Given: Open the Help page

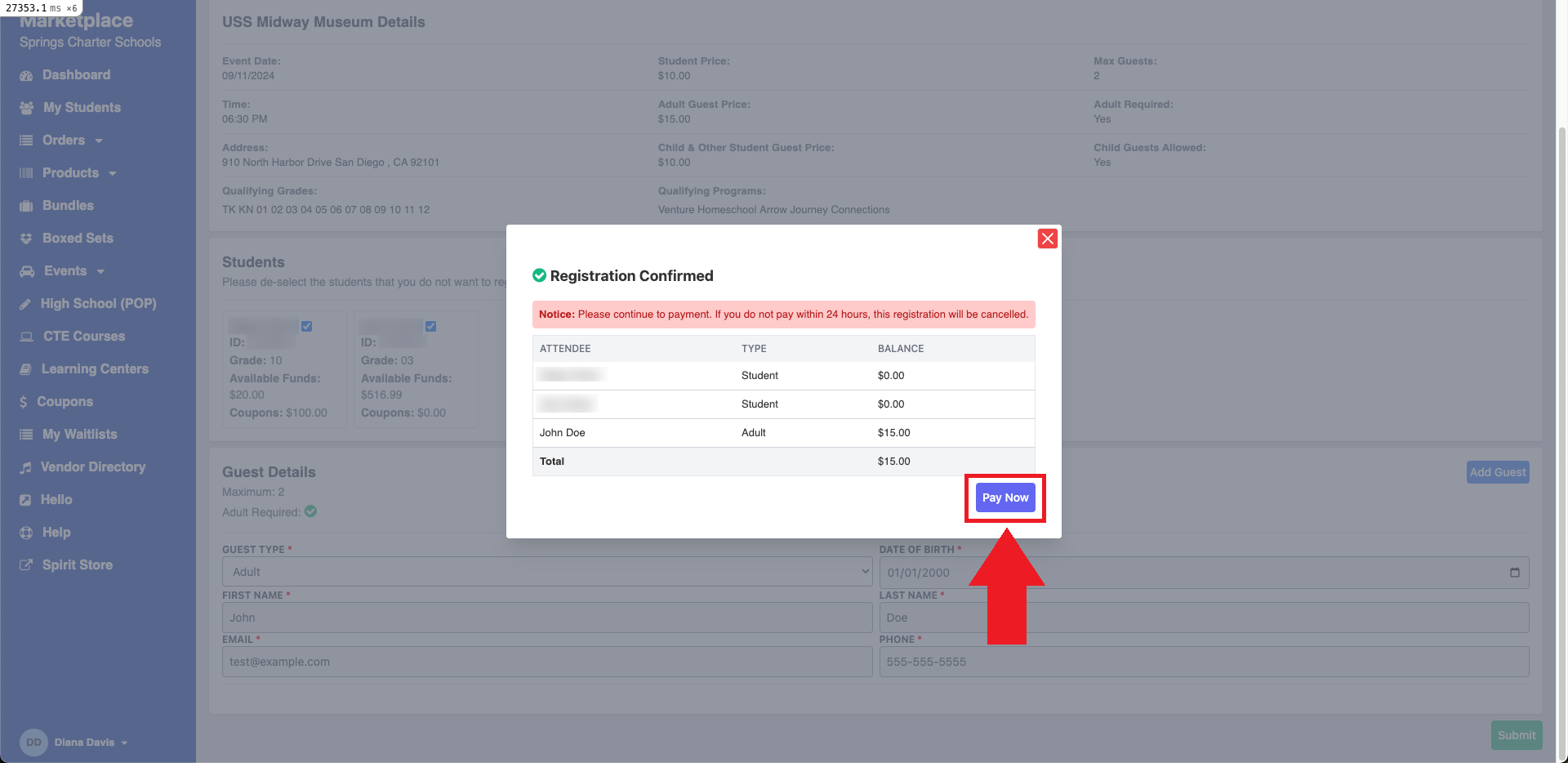Looking at the screenshot, I should tap(56, 532).
